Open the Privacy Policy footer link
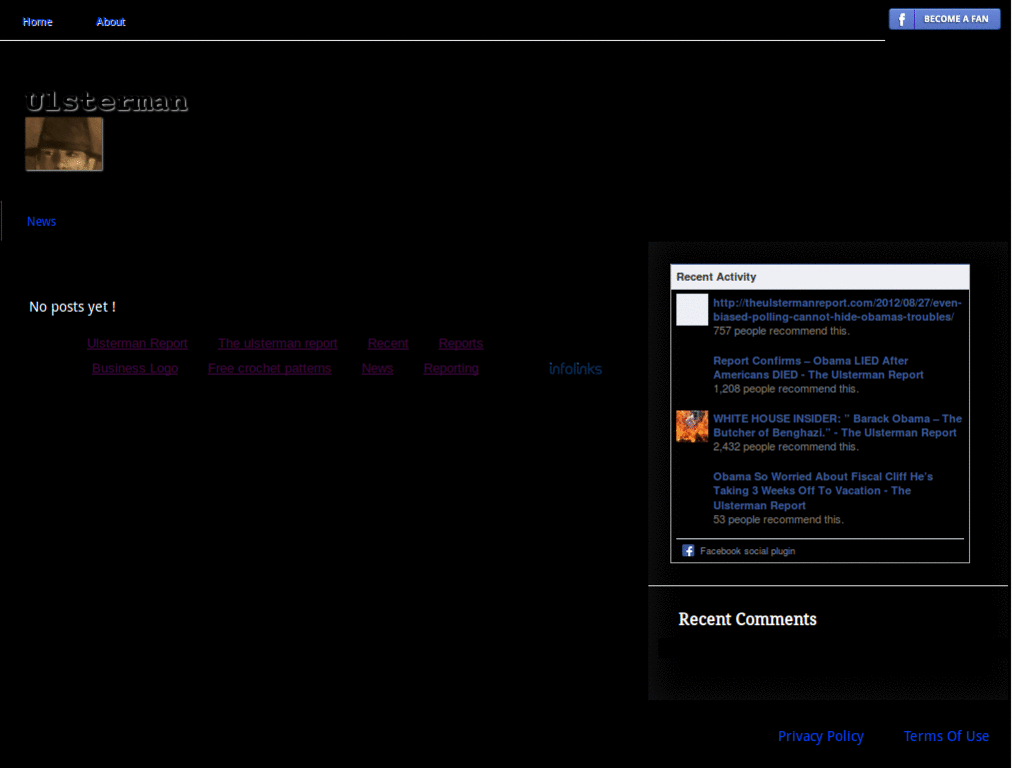 (820, 737)
